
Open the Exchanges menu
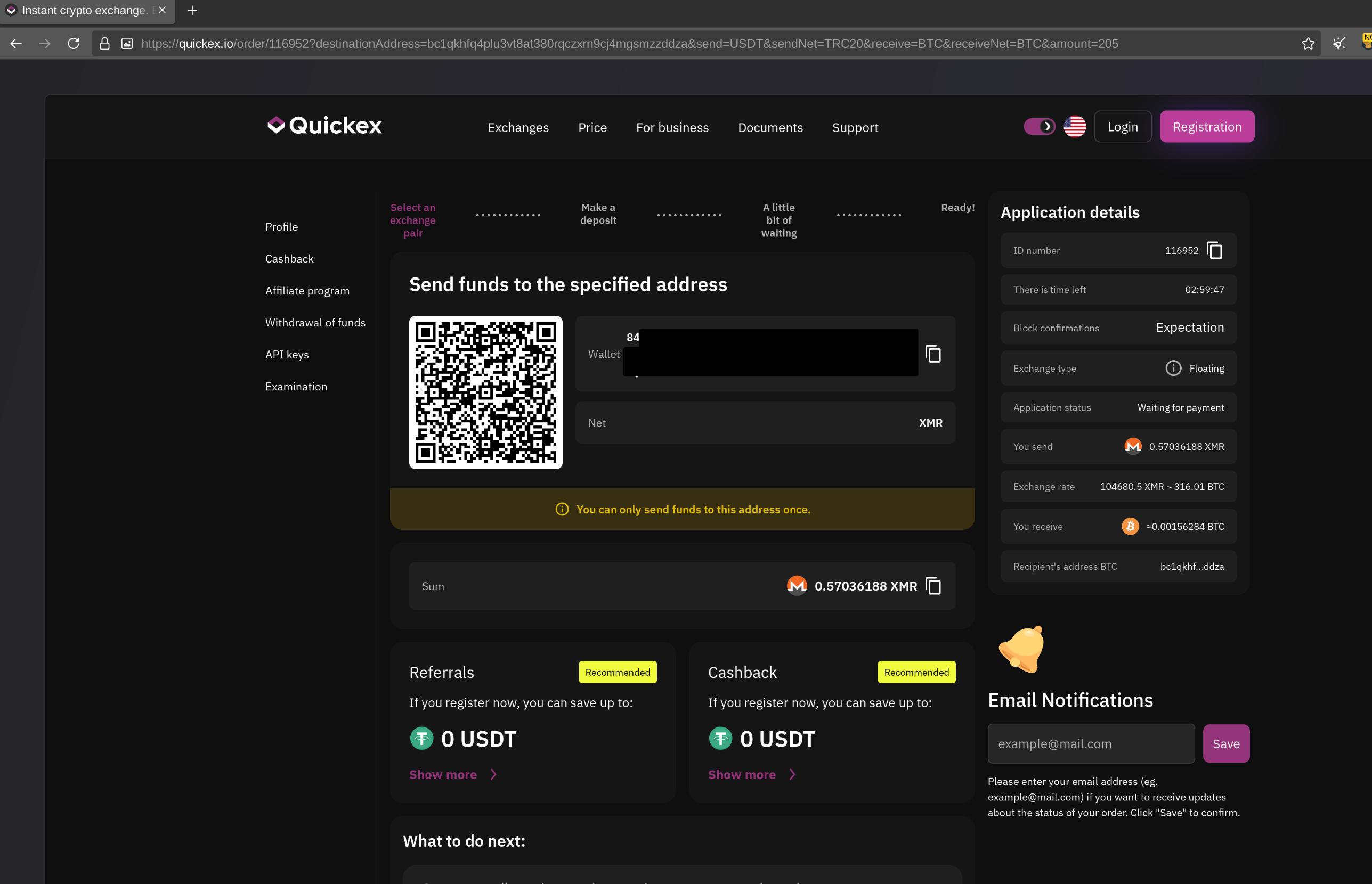point(517,127)
